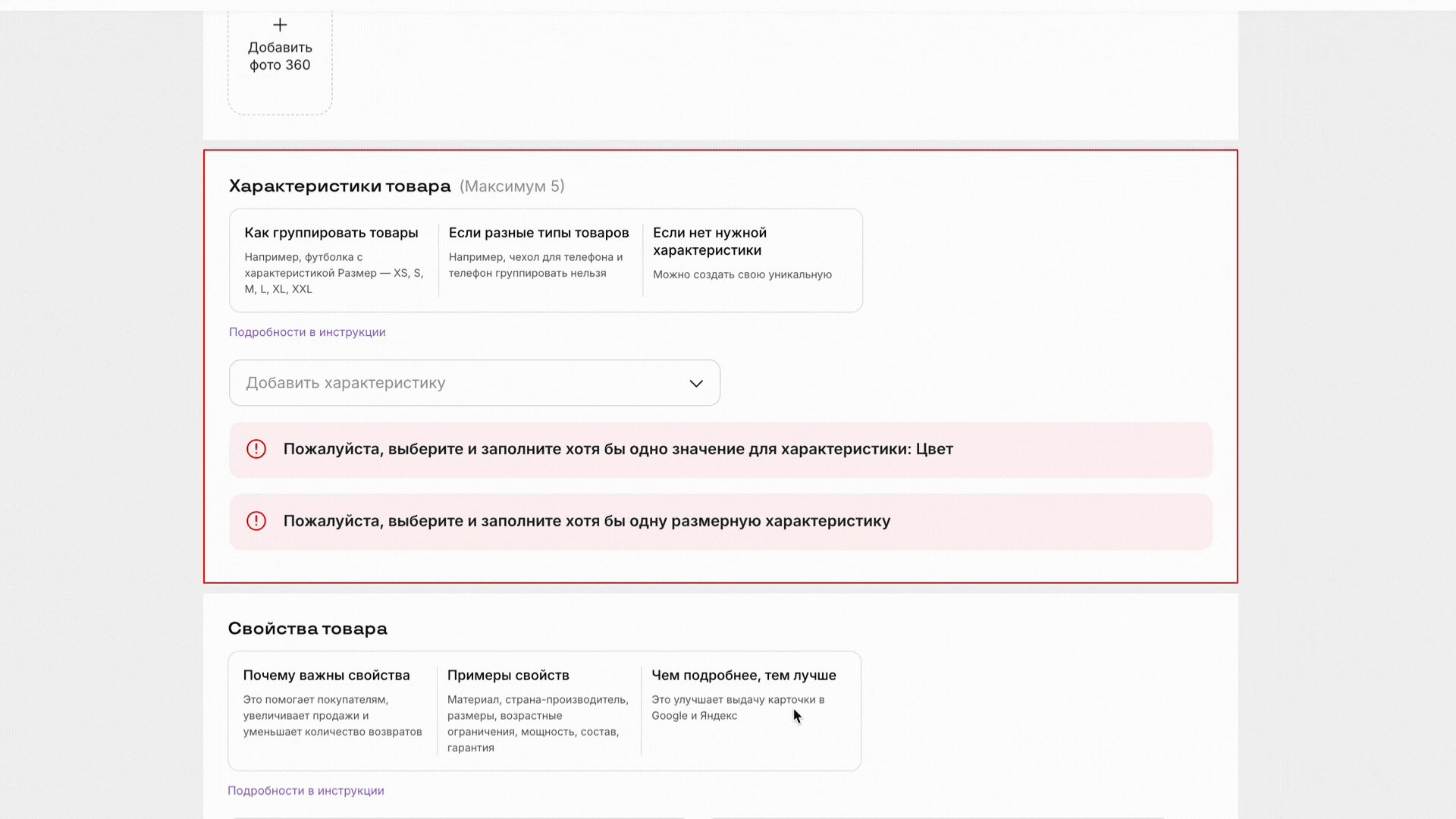Click the Добавить характеристику field placeholder text

346,383
